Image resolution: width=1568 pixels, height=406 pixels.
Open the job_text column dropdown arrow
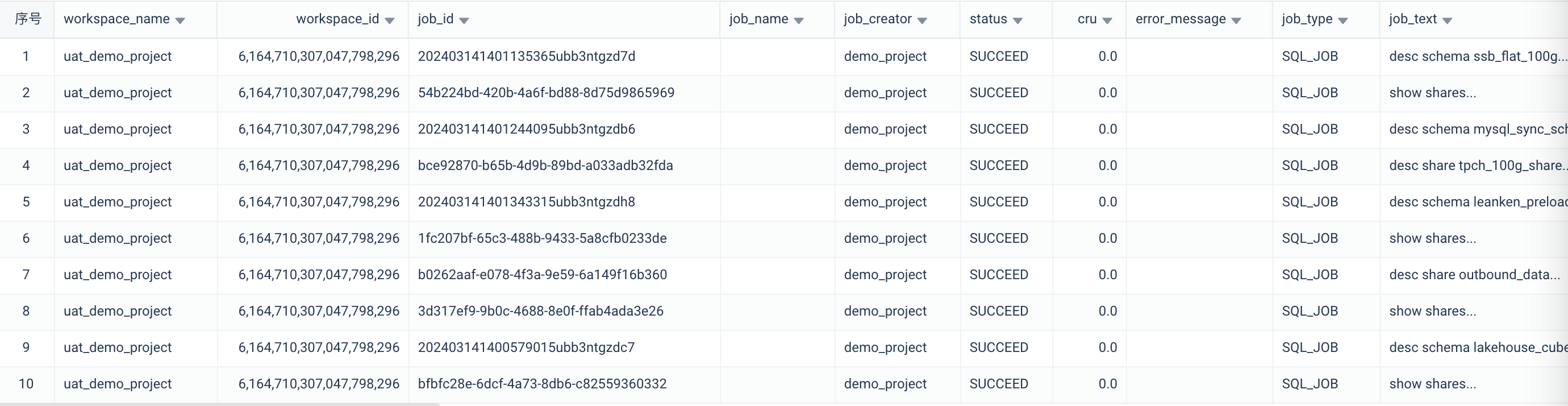point(1448,20)
